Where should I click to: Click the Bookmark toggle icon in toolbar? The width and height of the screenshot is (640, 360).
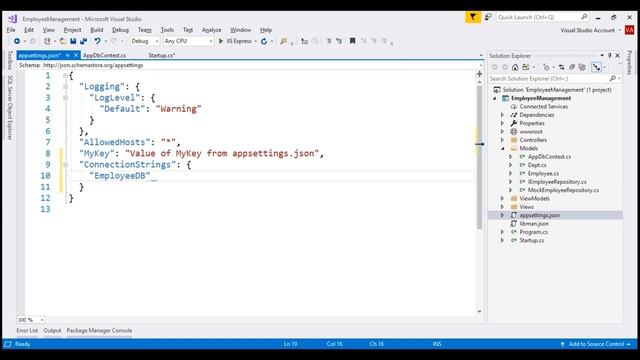pos(353,41)
